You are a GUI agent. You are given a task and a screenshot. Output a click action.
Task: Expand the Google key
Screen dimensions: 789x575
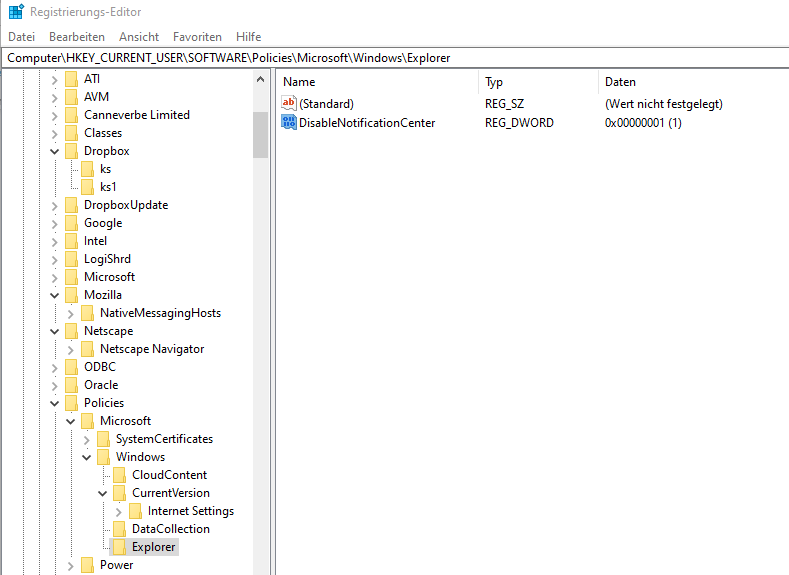tap(54, 224)
